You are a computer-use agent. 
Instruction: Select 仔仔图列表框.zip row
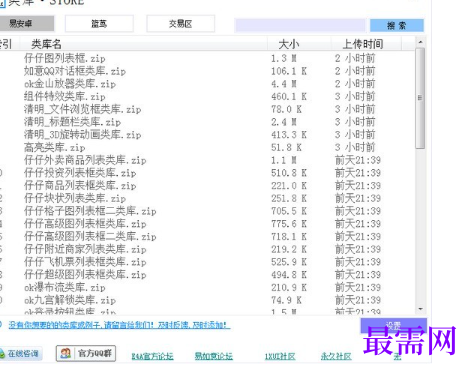pyautogui.click(x=65, y=58)
